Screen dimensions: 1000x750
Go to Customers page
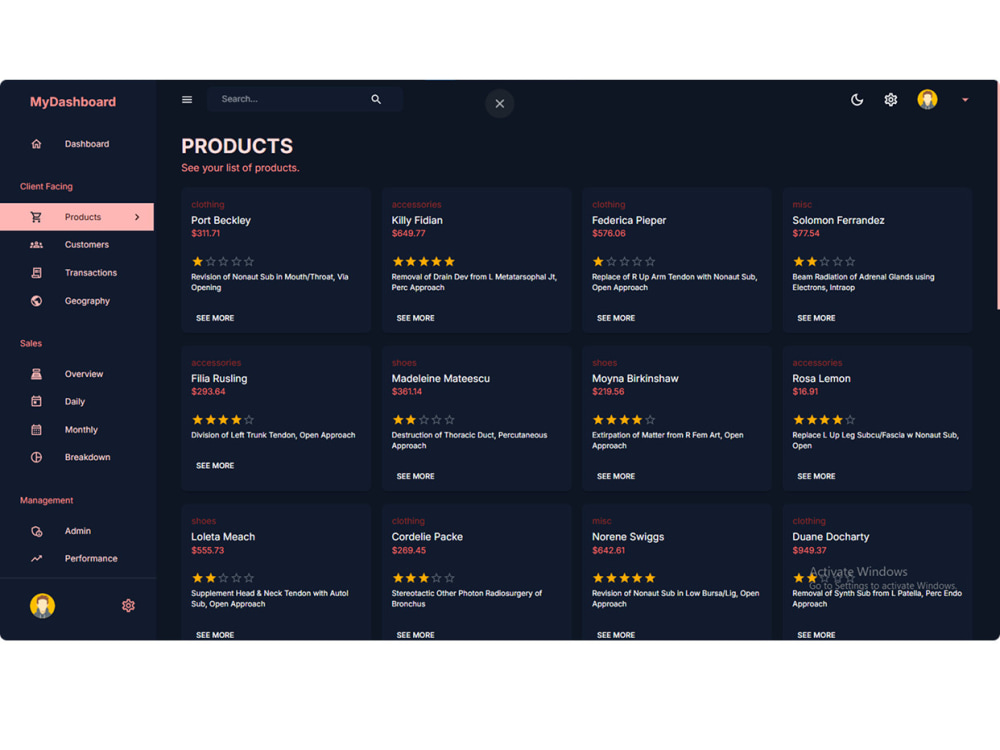coord(77,245)
